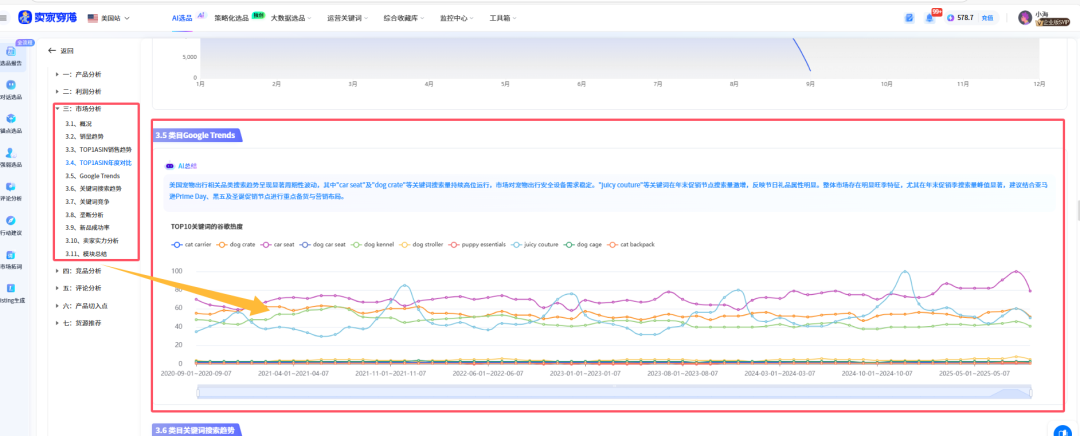Open the 对话选品 sidebar icon
1080x436 pixels.
pyautogui.click(x=11, y=85)
